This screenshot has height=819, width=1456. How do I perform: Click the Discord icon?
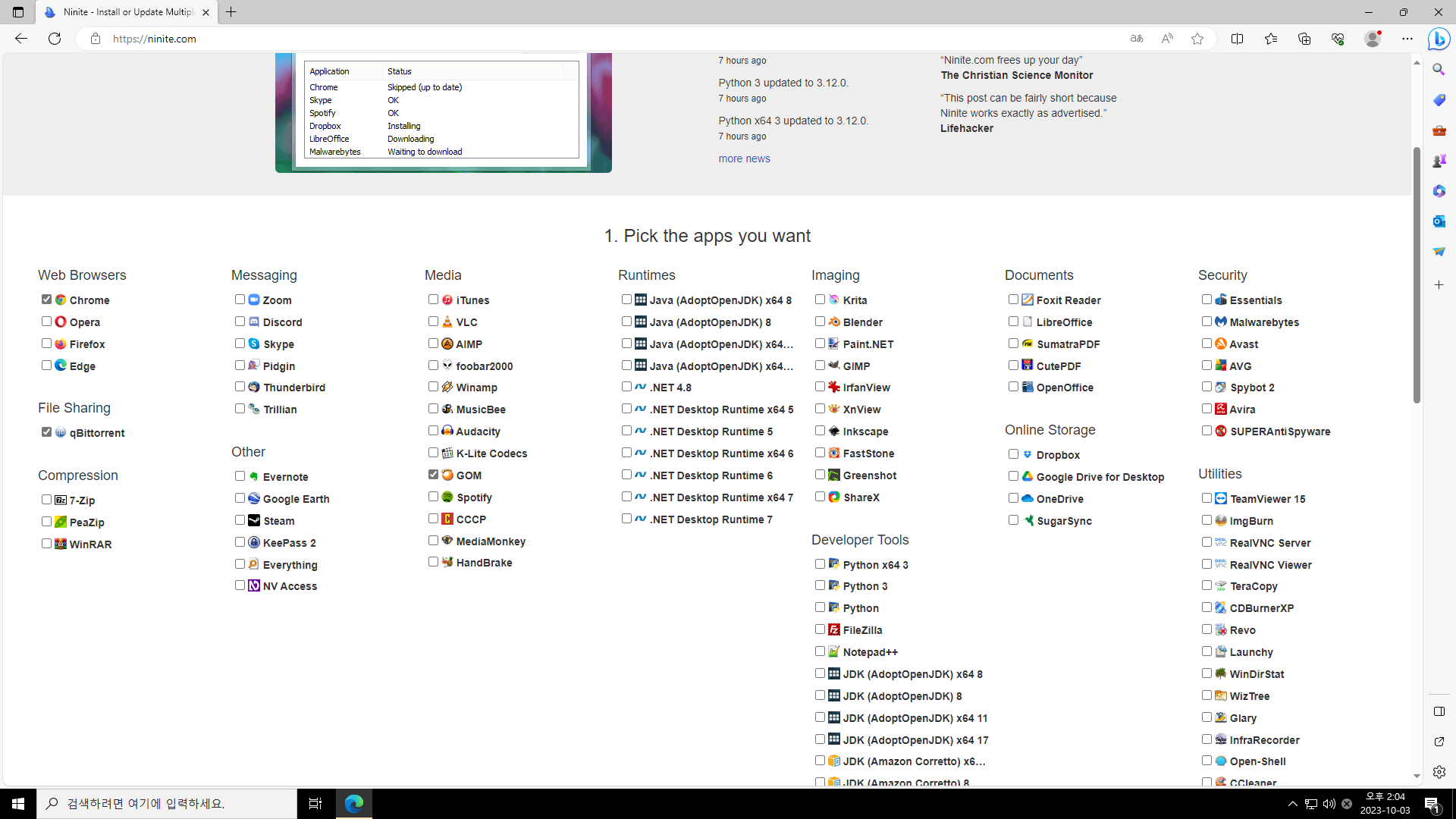tap(254, 322)
